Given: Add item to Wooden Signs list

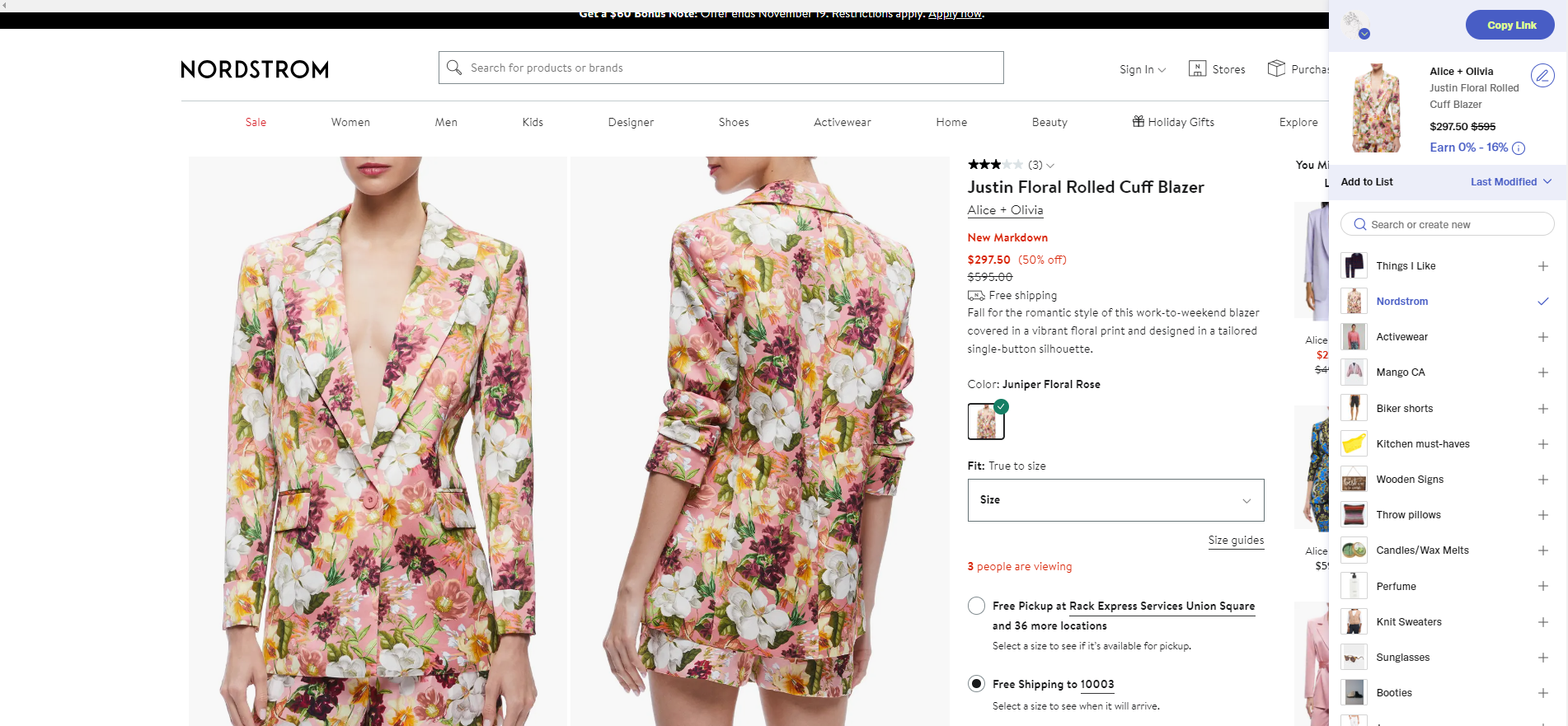Looking at the screenshot, I should click(1542, 480).
